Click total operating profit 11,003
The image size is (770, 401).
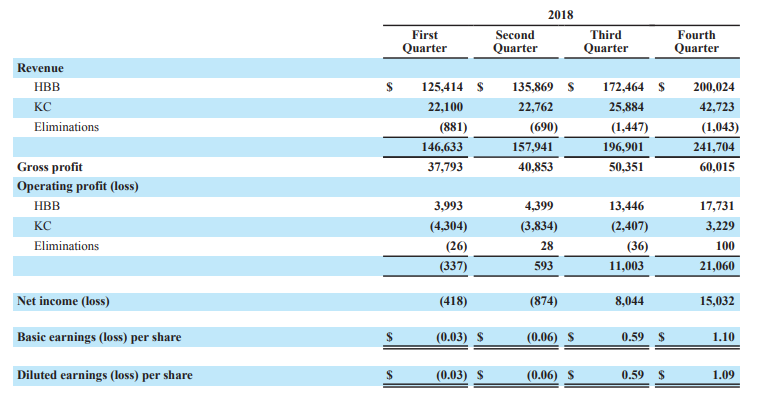[626, 266]
